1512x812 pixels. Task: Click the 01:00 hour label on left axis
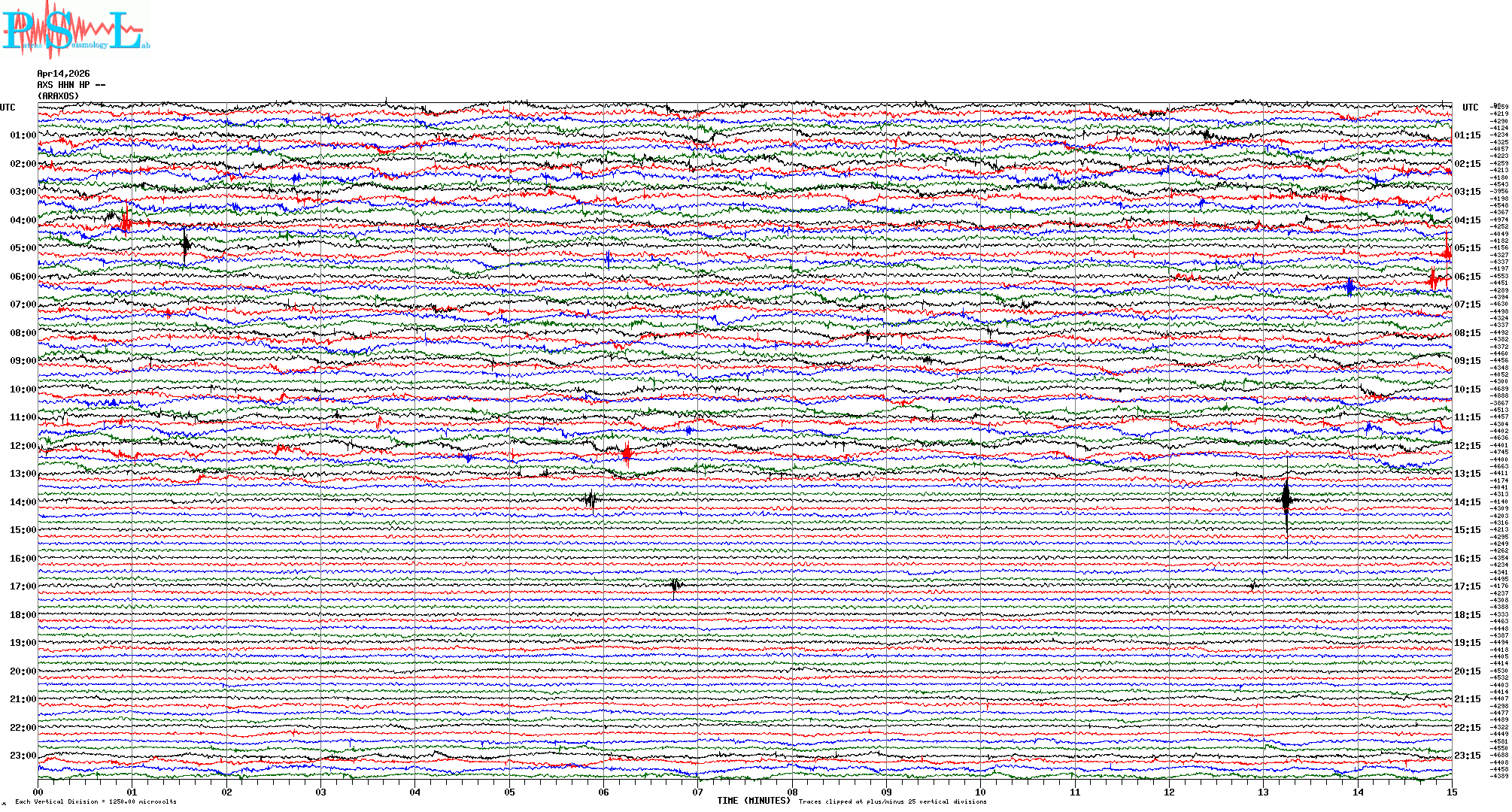point(23,135)
